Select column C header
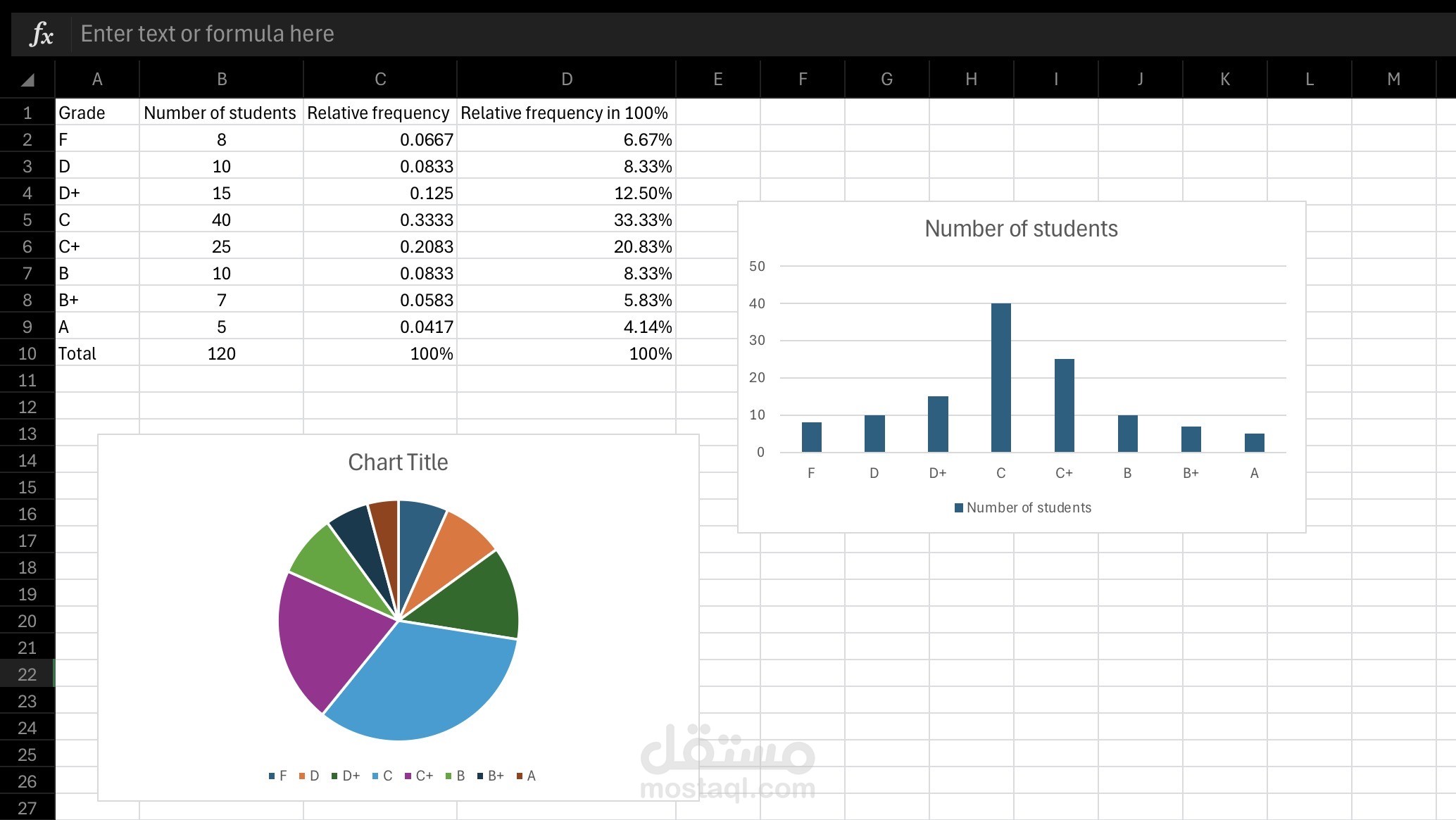1456x820 pixels. tap(380, 80)
